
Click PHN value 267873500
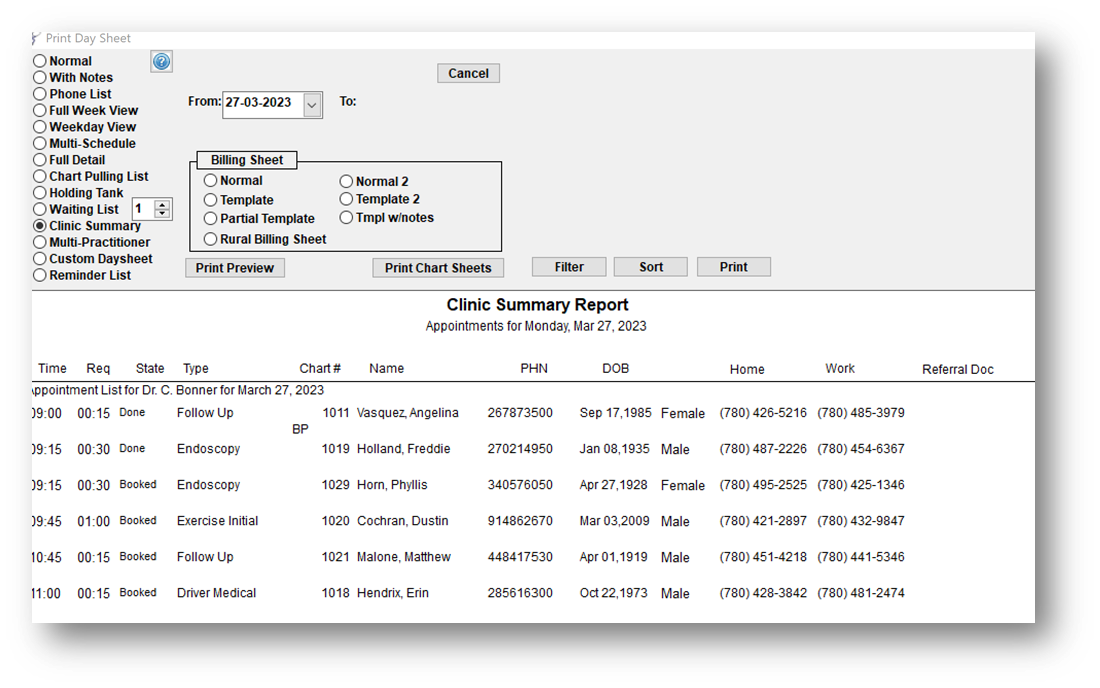coord(520,413)
